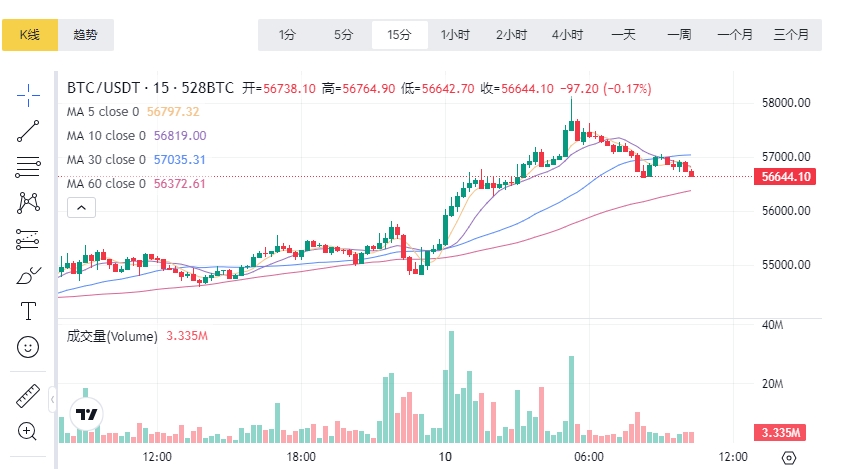Select the brush drawing tool
The image size is (846, 469).
pyautogui.click(x=28, y=275)
